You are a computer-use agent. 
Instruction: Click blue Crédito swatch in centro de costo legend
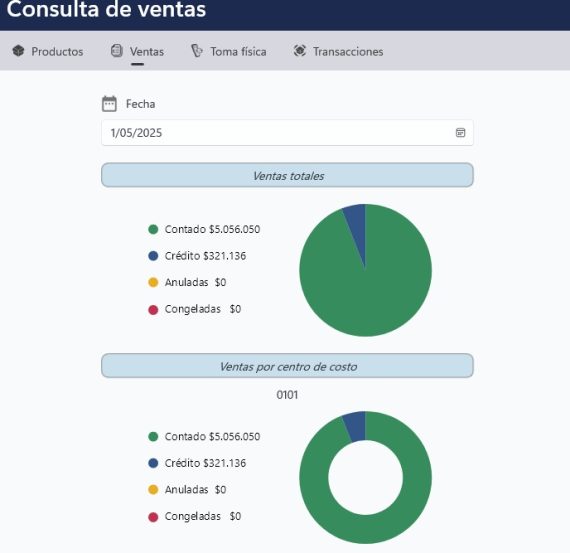pos(153,463)
